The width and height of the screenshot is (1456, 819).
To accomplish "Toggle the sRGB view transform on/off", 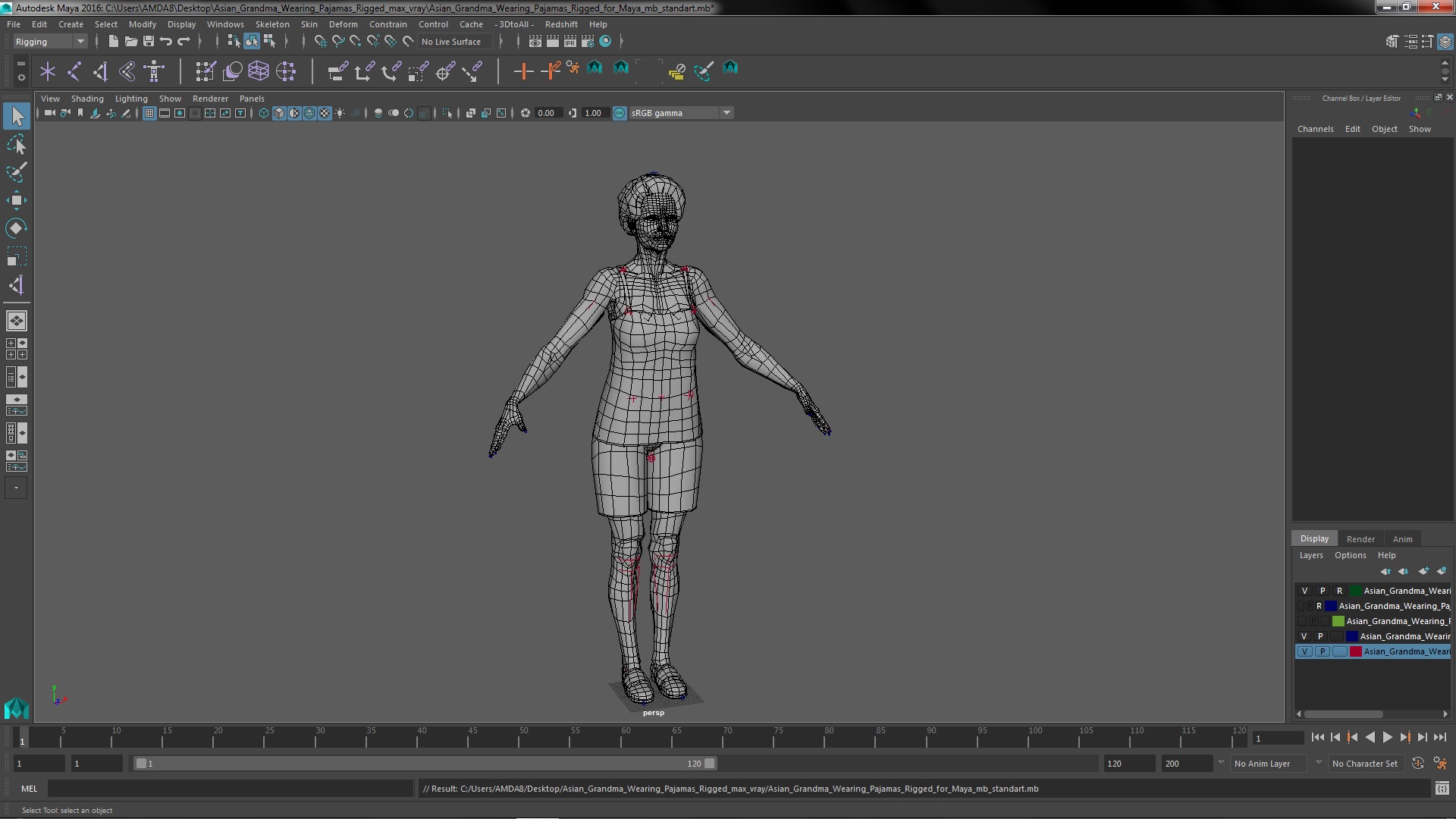I will click(x=620, y=113).
